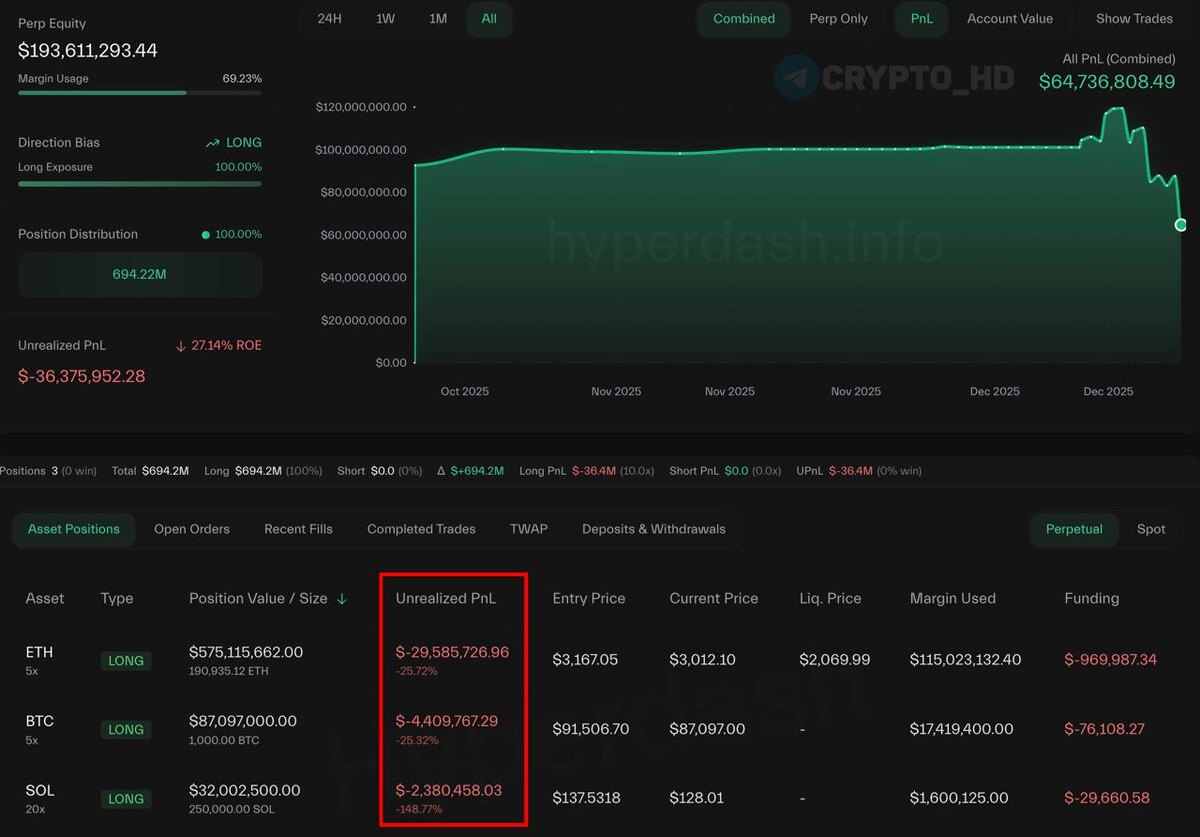Select the All time range

pyautogui.click(x=489, y=19)
